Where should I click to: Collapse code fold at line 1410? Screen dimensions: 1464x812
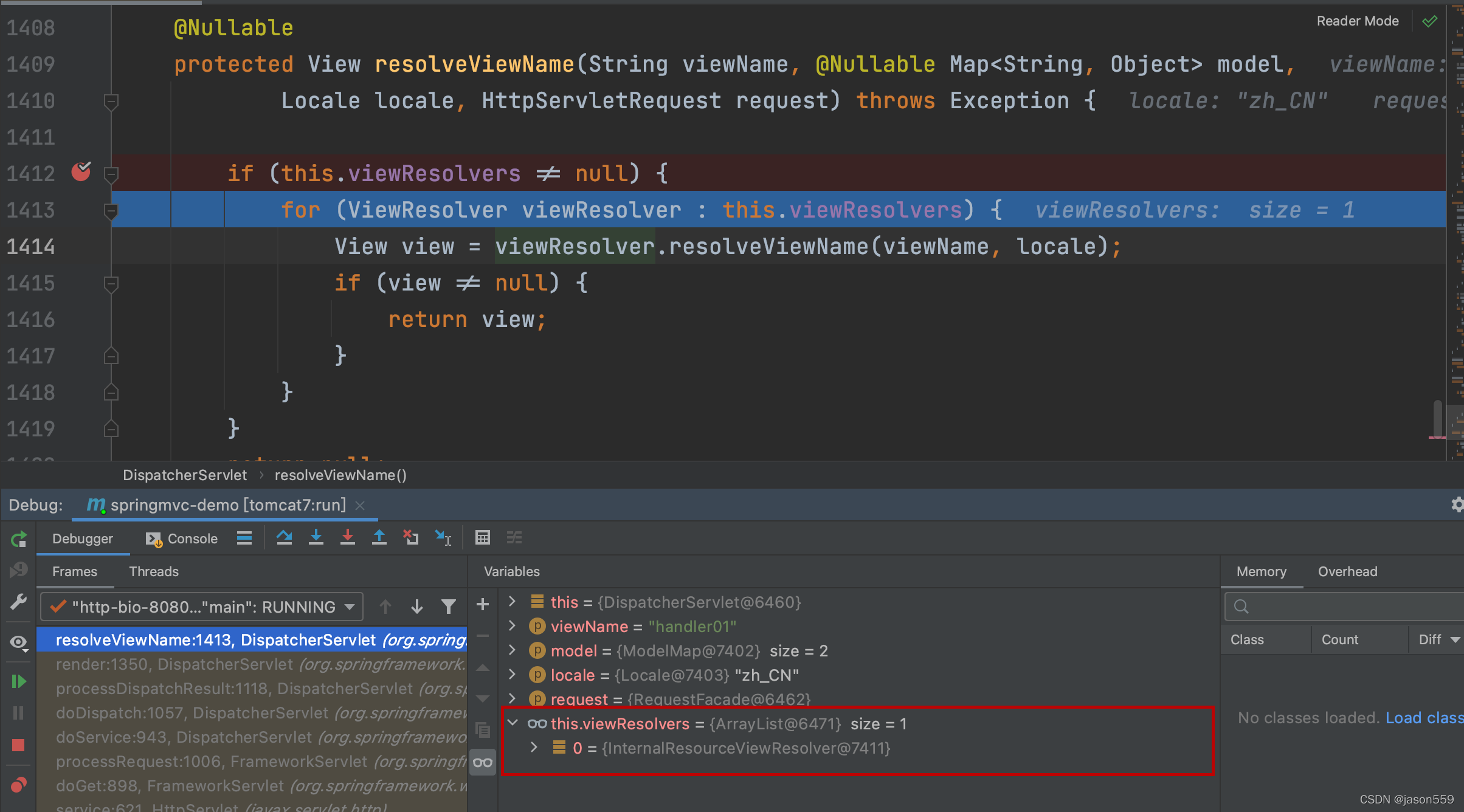(x=111, y=102)
